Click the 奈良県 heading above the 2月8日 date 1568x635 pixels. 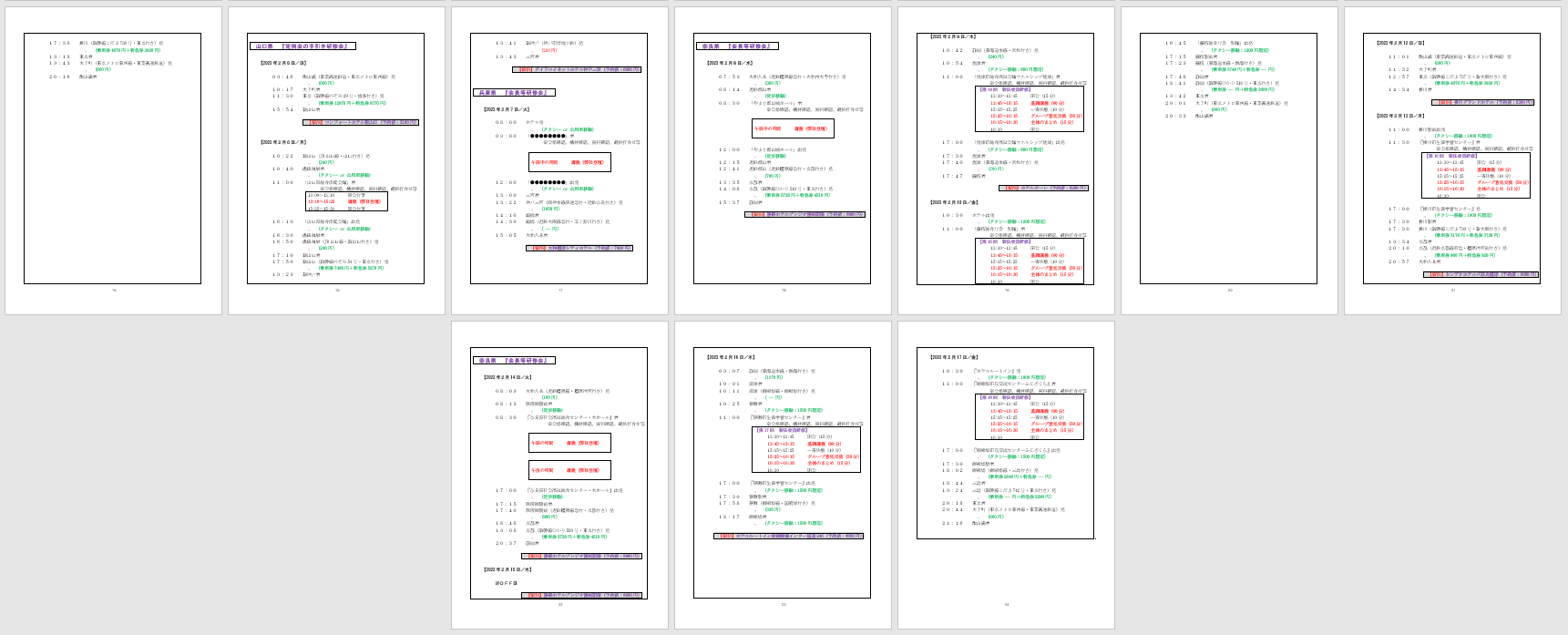738,46
